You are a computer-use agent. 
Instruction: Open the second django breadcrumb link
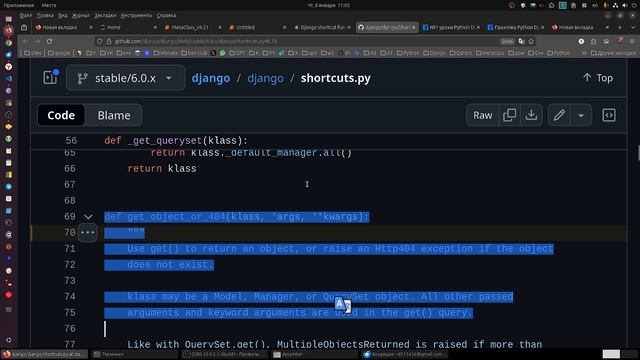[x=265, y=78]
